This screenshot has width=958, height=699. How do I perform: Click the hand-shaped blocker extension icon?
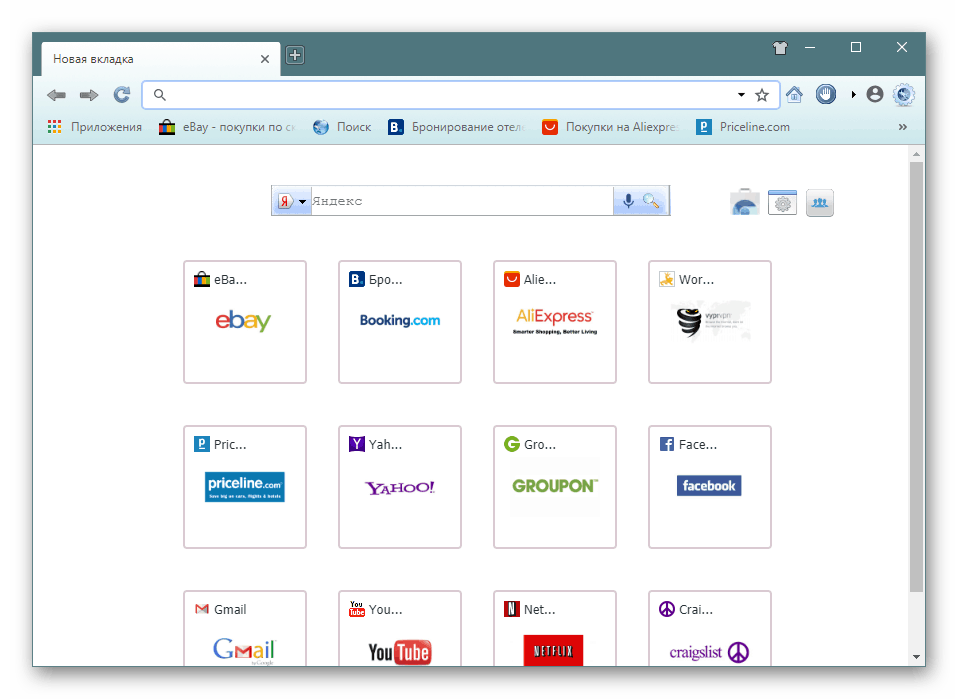826,95
